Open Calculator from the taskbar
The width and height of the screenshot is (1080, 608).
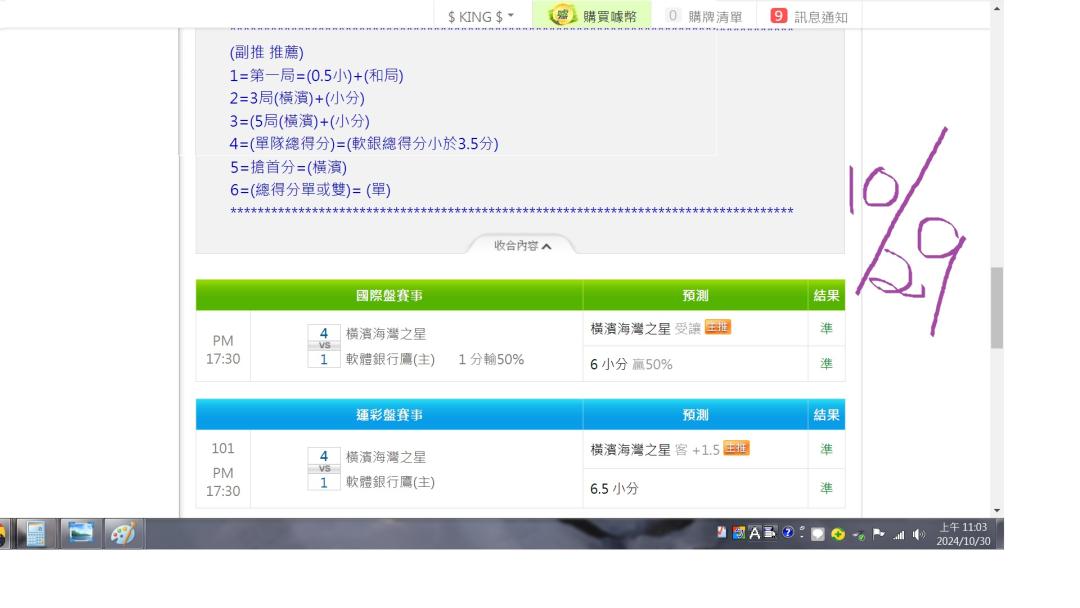[36, 534]
